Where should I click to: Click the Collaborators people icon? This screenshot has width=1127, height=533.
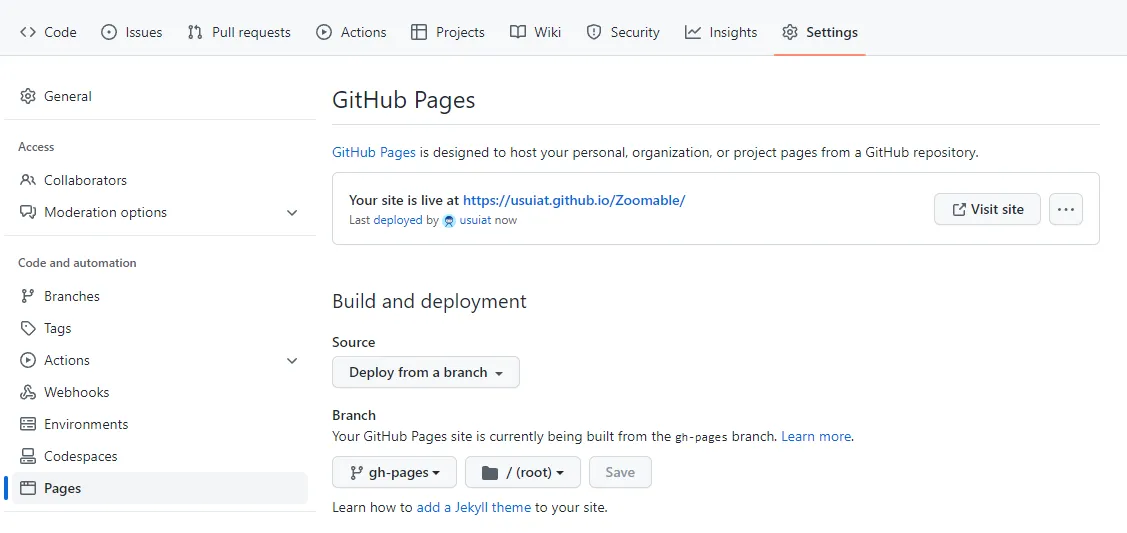28,180
